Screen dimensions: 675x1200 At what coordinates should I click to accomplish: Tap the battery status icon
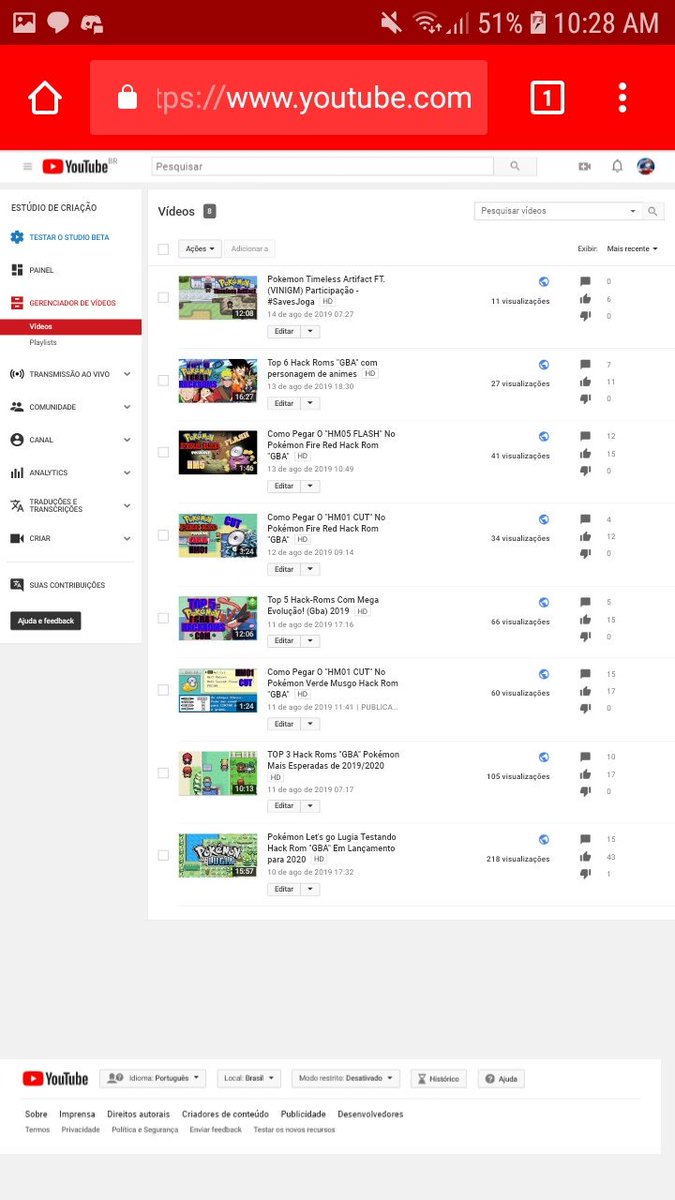pos(537,22)
